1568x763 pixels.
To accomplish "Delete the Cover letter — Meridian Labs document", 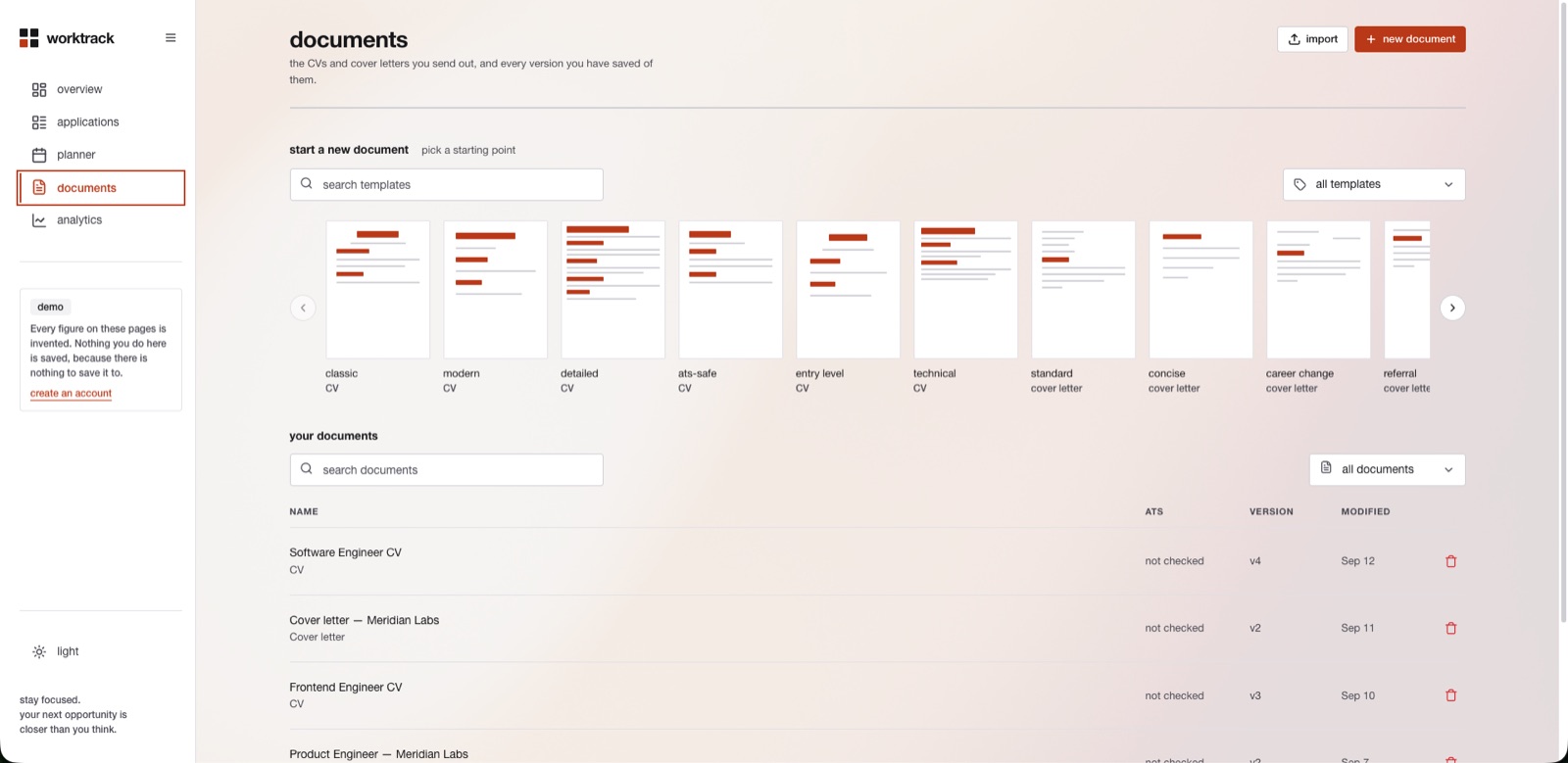I will 1451,628.
